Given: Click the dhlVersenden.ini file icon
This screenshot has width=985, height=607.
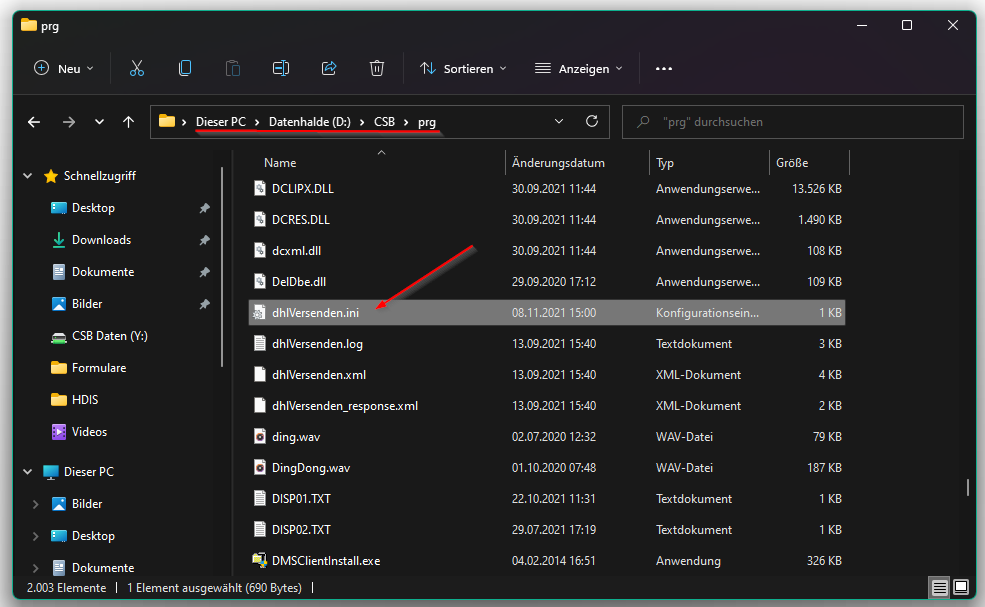Looking at the screenshot, I should (259, 313).
